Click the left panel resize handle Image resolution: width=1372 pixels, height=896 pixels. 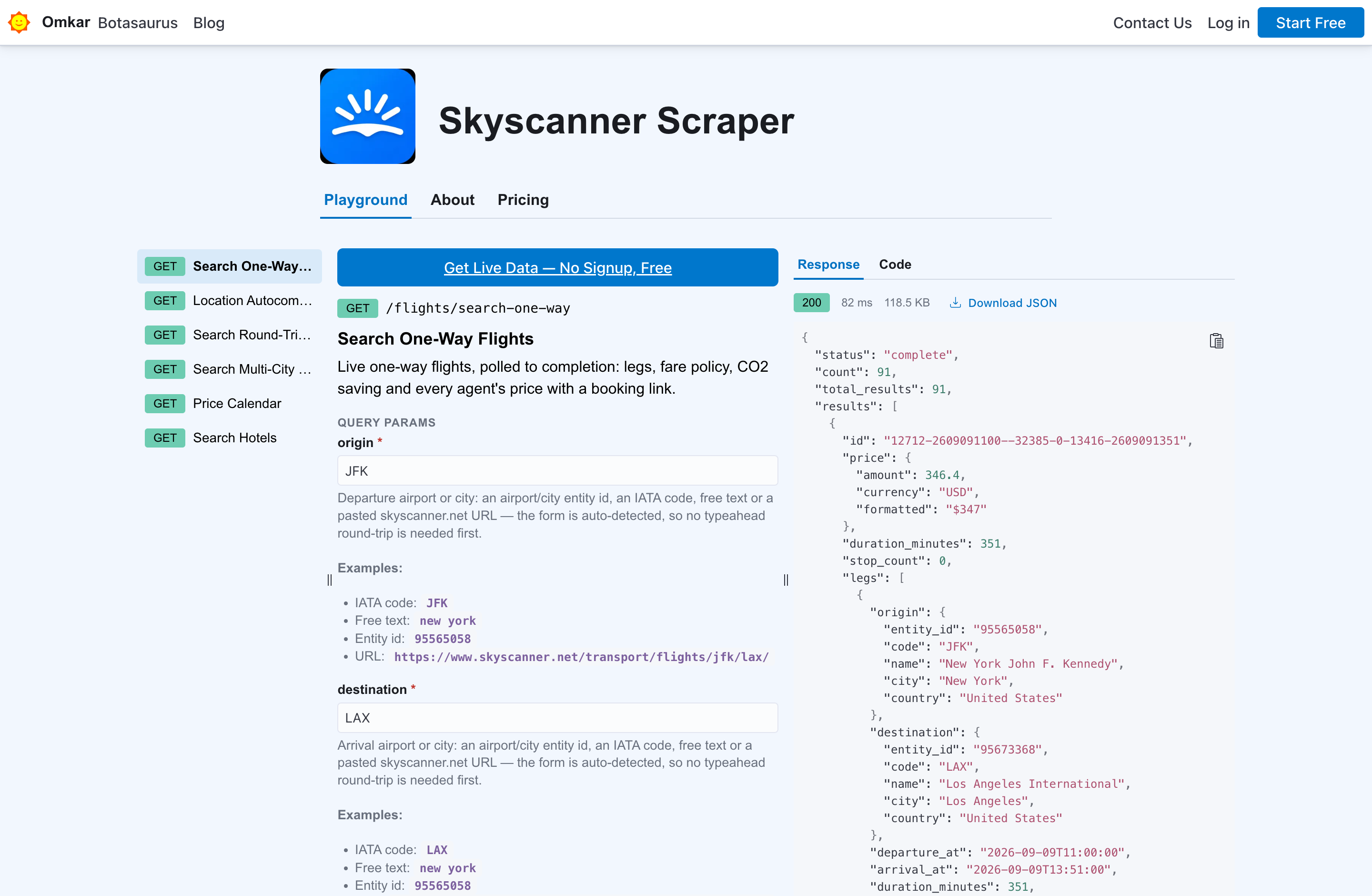click(x=330, y=580)
